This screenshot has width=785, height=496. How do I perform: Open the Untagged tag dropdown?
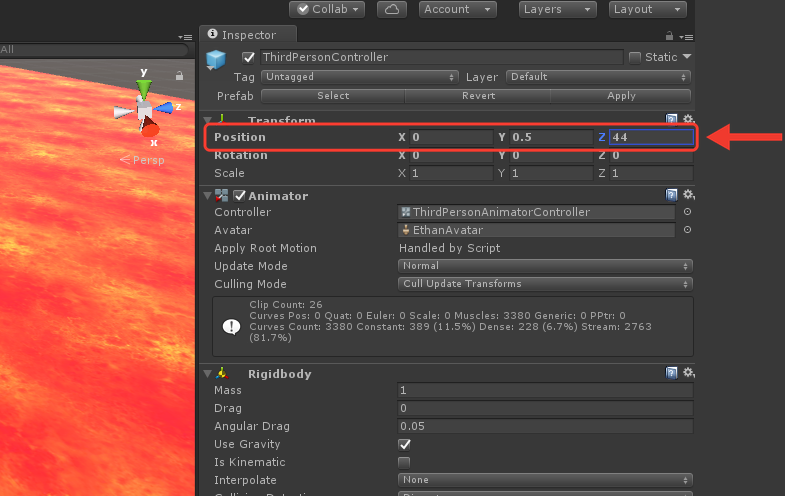[359, 77]
